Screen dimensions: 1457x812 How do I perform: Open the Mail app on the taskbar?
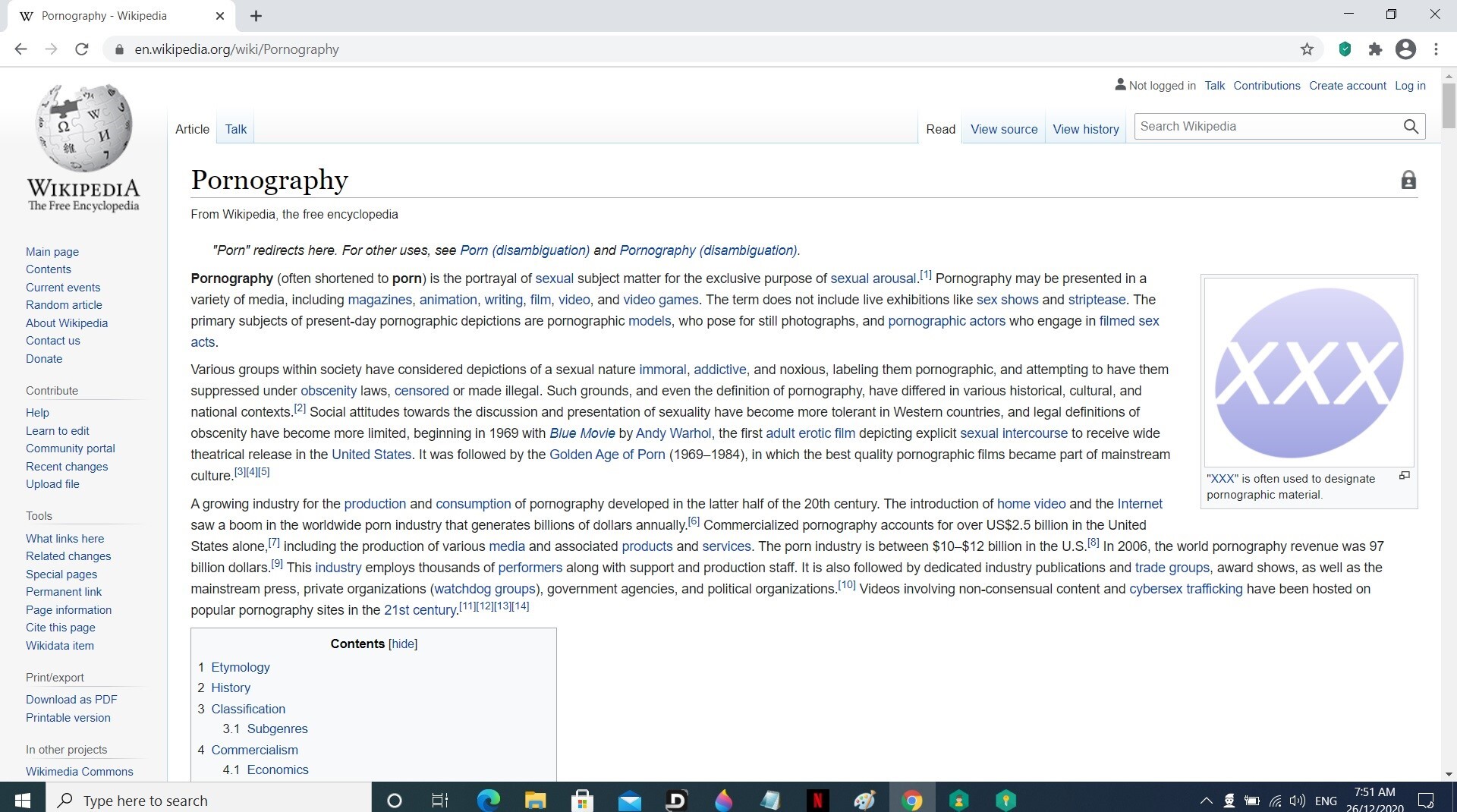coord(629,800)
